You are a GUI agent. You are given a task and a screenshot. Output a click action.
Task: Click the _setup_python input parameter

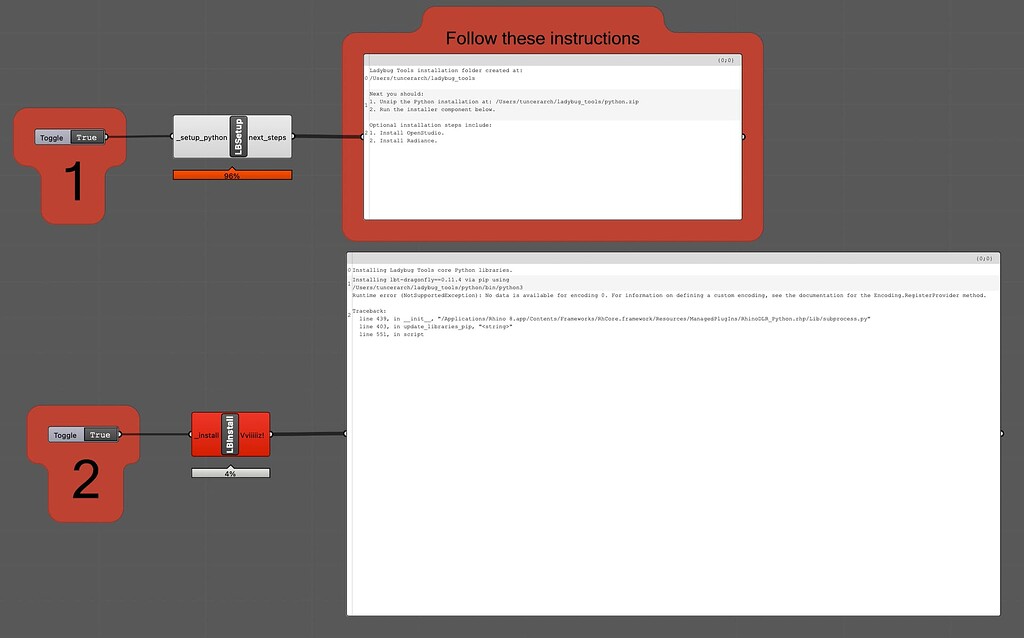202,136
